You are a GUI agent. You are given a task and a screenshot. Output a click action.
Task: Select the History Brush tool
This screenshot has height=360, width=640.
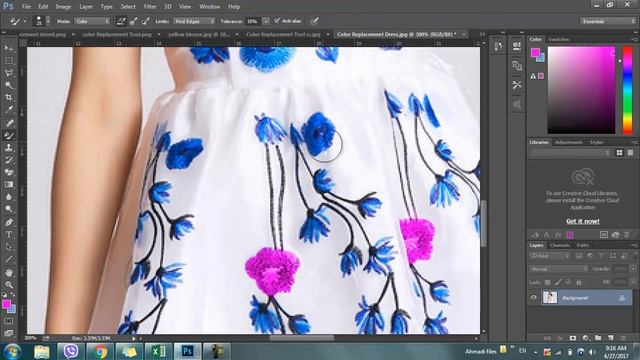coord(9,160)
